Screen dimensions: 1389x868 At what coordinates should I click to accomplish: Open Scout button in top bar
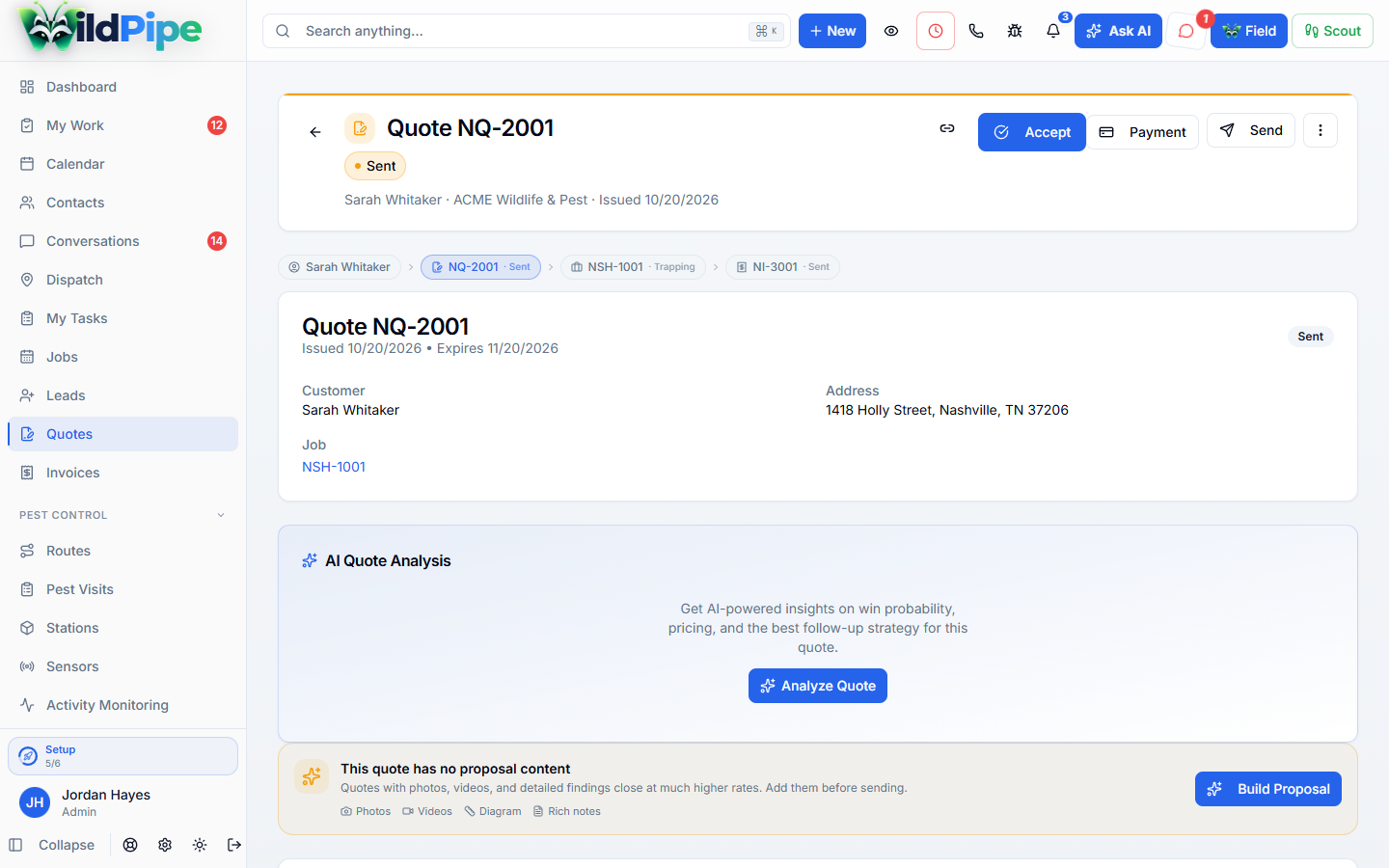tap(1332, 31)
